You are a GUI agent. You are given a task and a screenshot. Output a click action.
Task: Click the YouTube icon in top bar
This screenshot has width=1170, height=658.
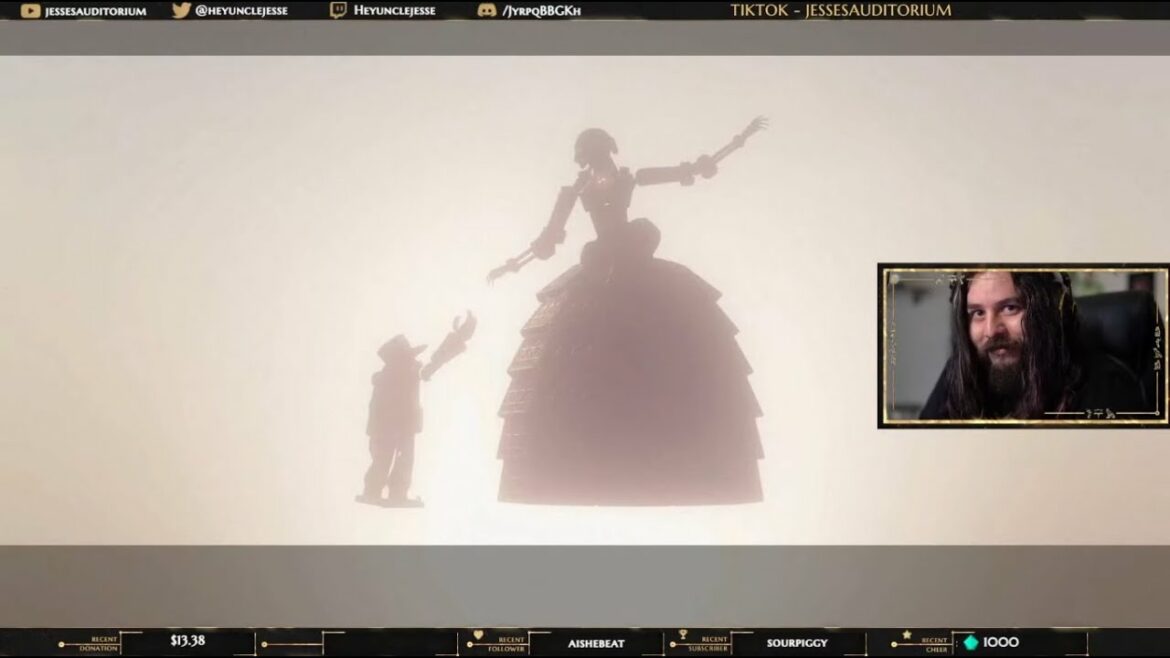(x=31, y=11)
